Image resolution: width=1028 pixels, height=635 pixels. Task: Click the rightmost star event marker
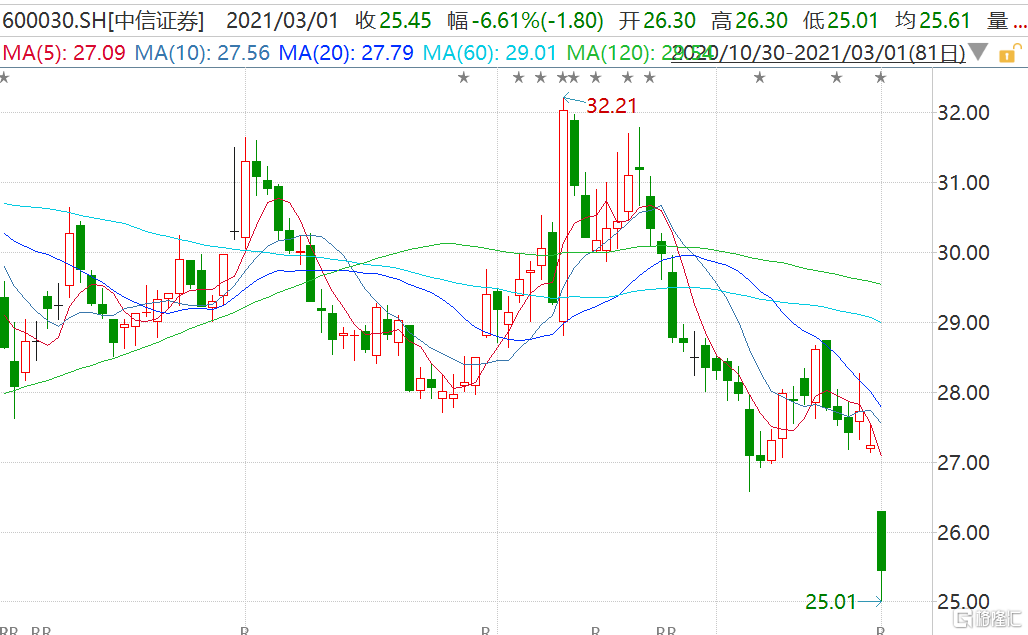click(880, 78)
